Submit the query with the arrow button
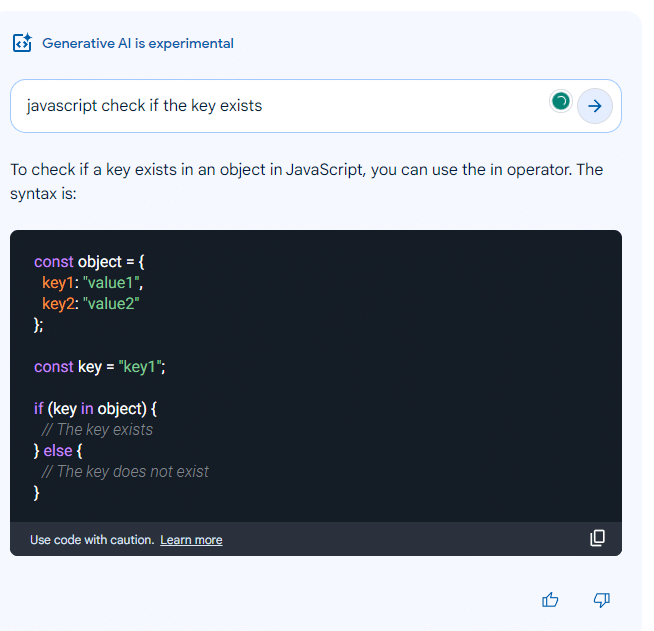Screen dimensions: 654x631 click(x=595, y=106)
